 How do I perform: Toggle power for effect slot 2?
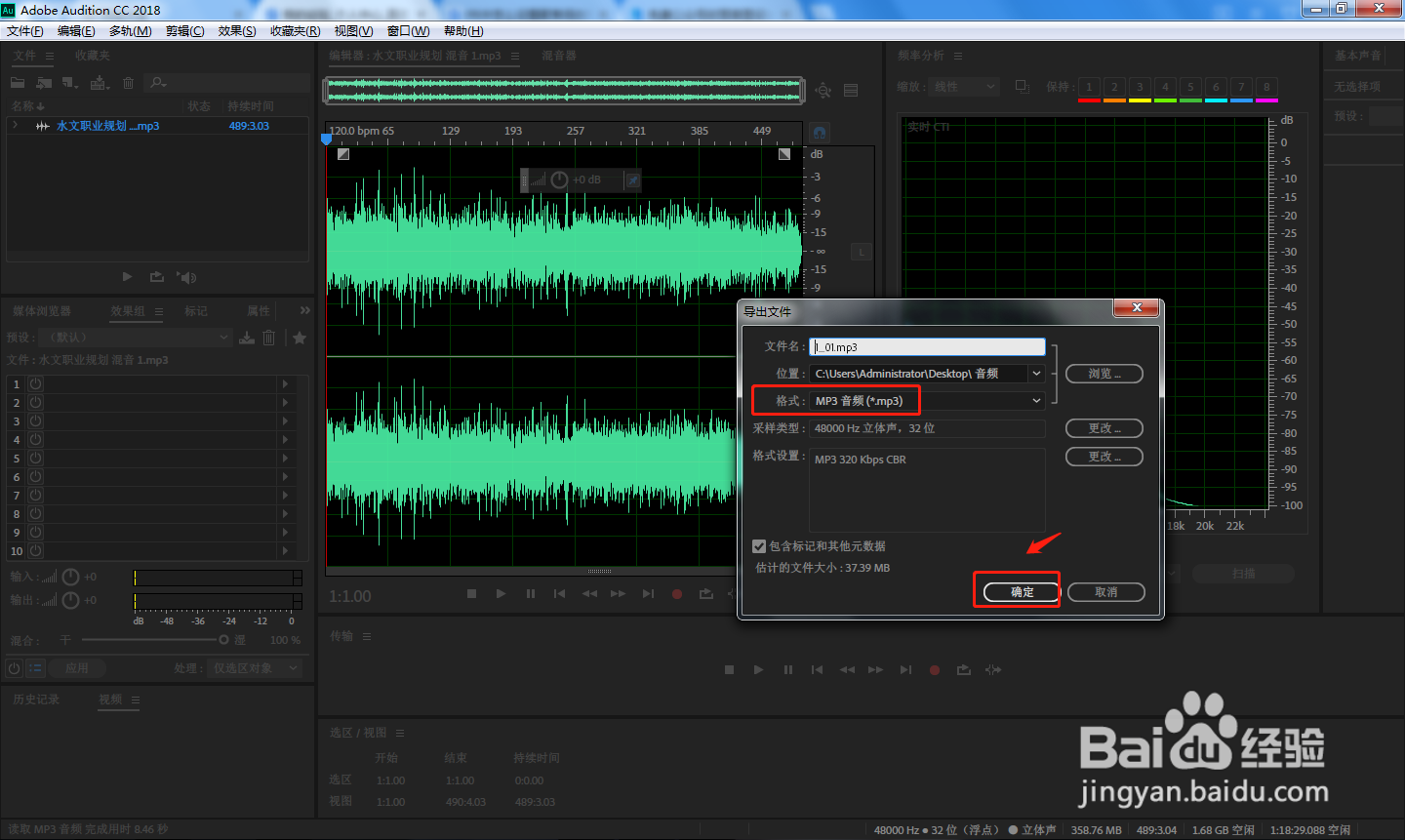point(36,403)
